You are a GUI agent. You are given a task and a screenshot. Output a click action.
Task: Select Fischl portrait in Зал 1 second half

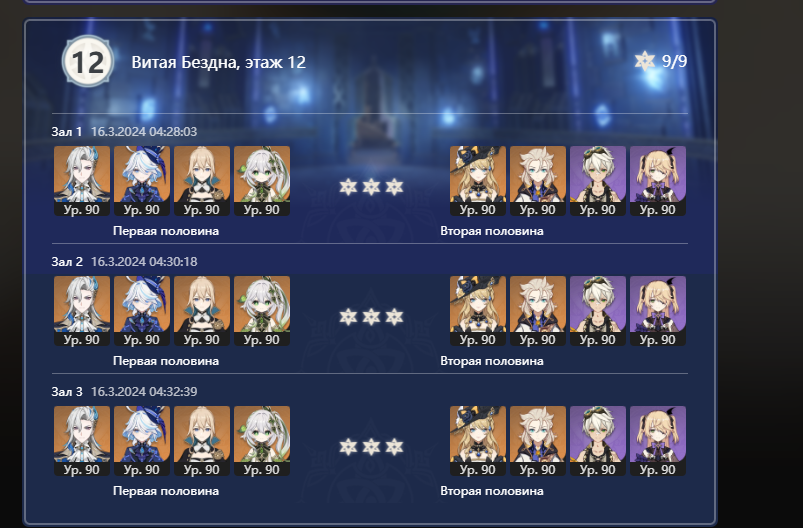[658, 181]
